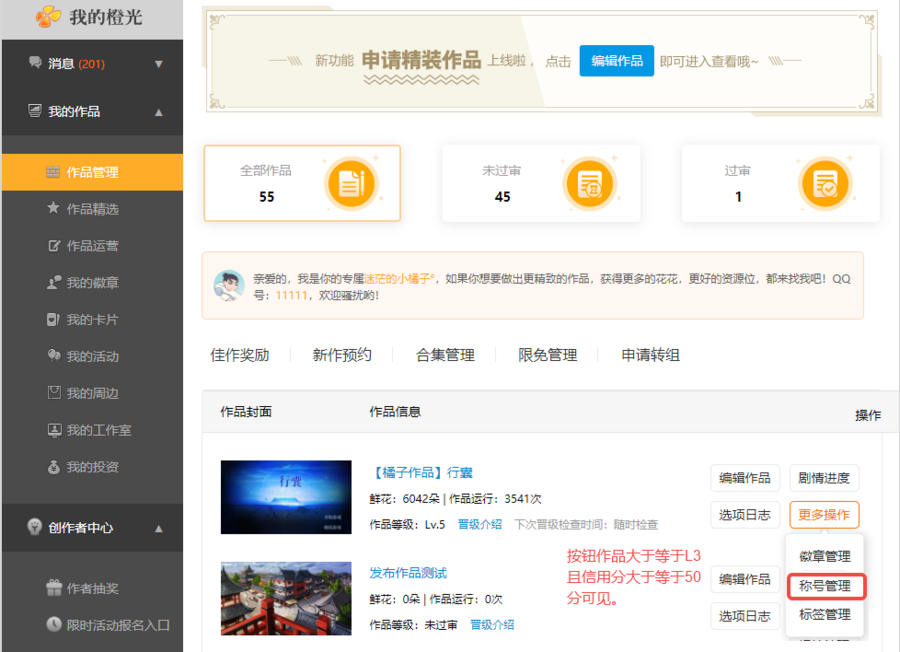The height and width of the screenshot is (652, 900).
Task: Open the 申请转组 tab
Action: pyautogui.click(x=650, y=355)
